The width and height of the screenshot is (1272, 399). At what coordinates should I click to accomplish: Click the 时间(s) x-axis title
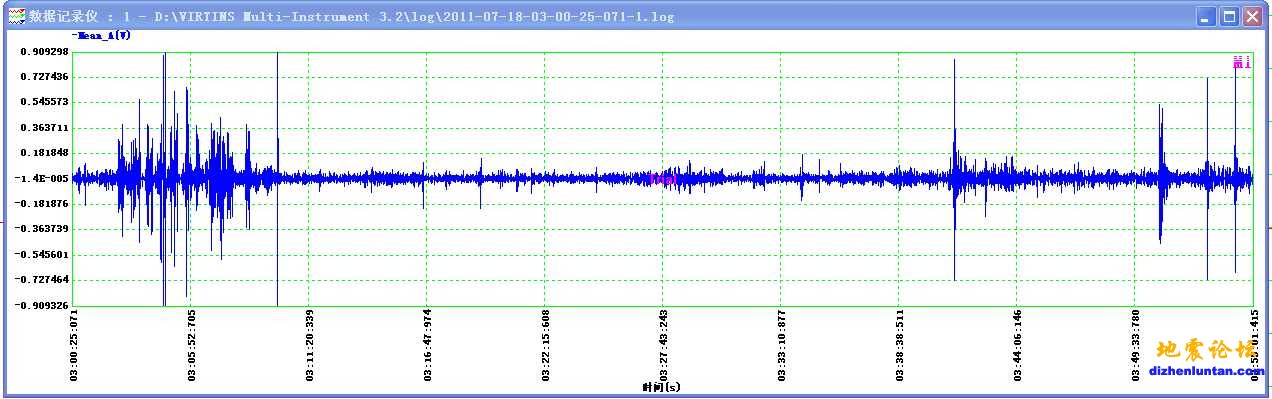pyautogui.click(x=662, y=387)
